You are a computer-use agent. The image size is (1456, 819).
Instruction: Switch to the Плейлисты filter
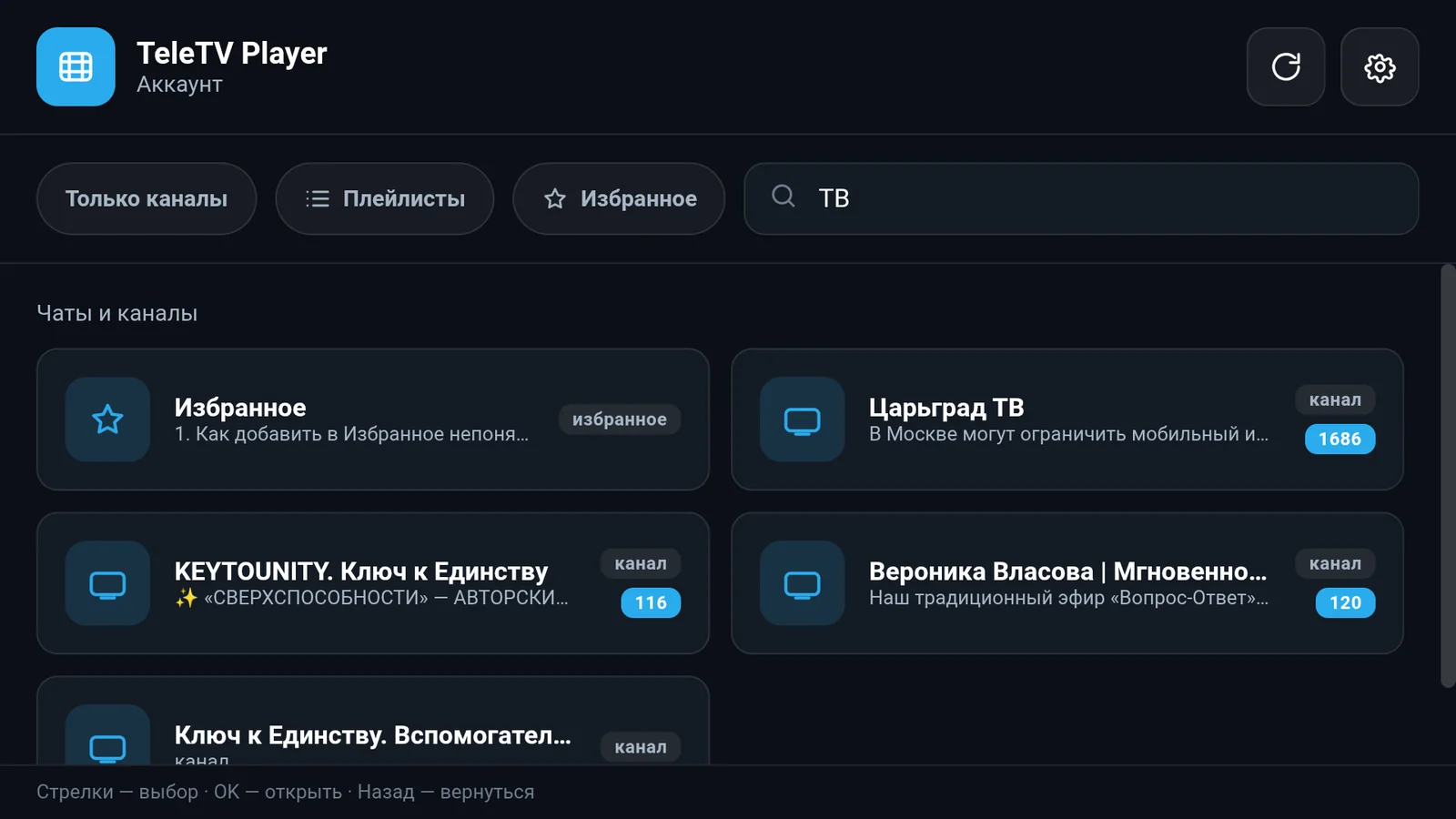click(385, 198)
